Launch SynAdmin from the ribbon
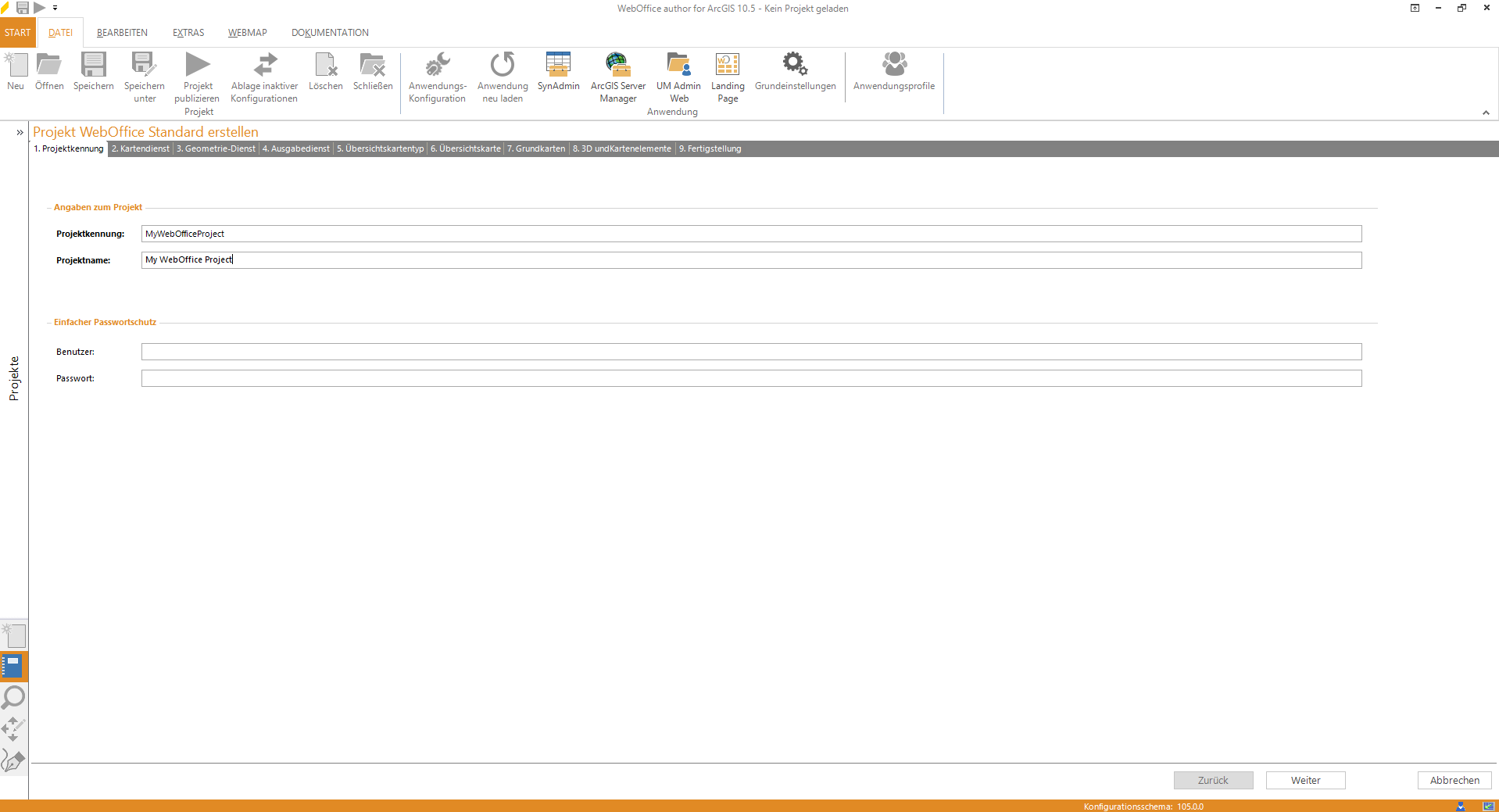1499x812 pixels. coord(559,72)
